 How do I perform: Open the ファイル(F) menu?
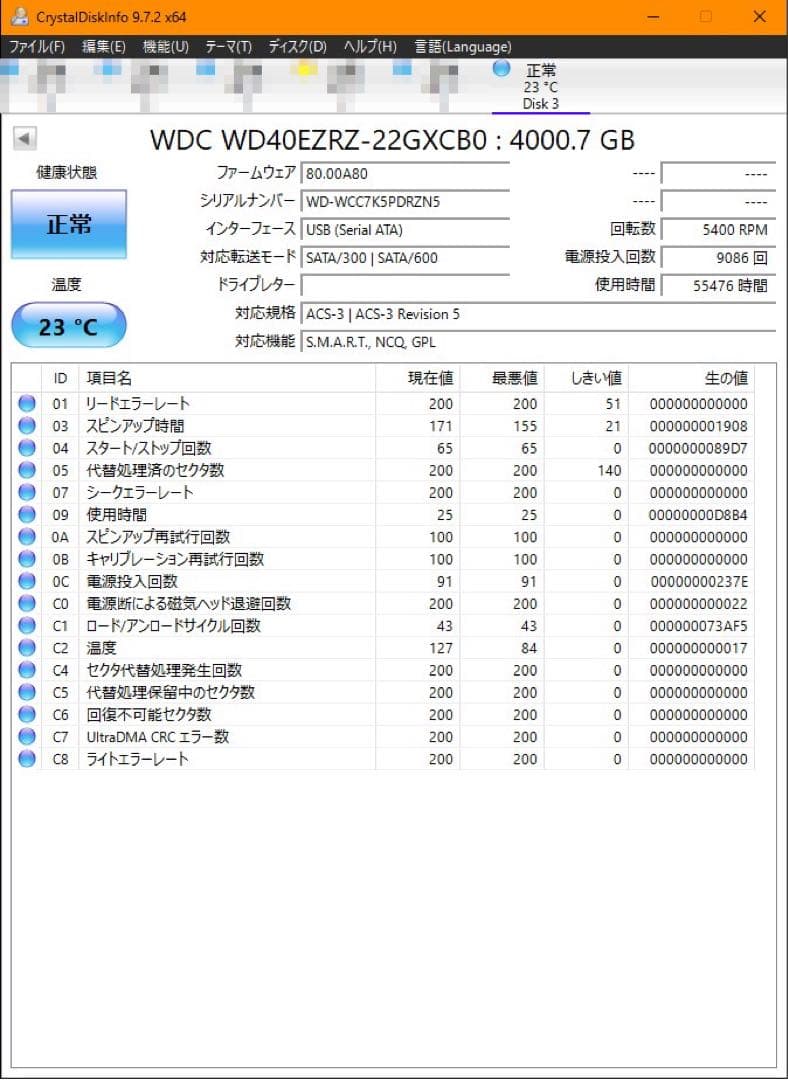pos(37,47)
